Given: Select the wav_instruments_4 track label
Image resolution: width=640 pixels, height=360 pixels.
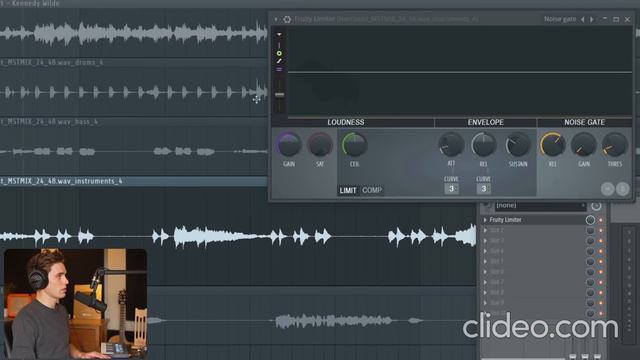Looking at the screenshot, I should click(x=61, y=181).
